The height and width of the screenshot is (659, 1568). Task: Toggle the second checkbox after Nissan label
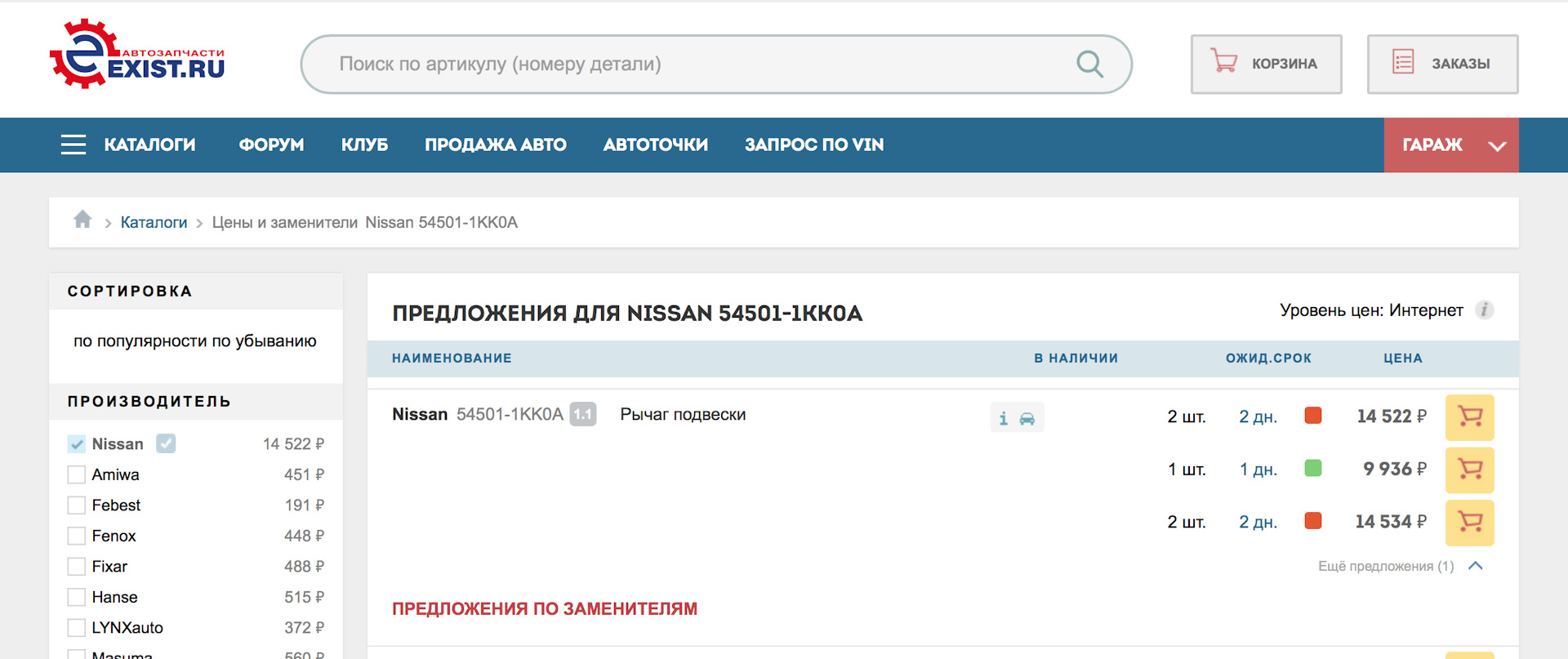(x=166, y=443)
